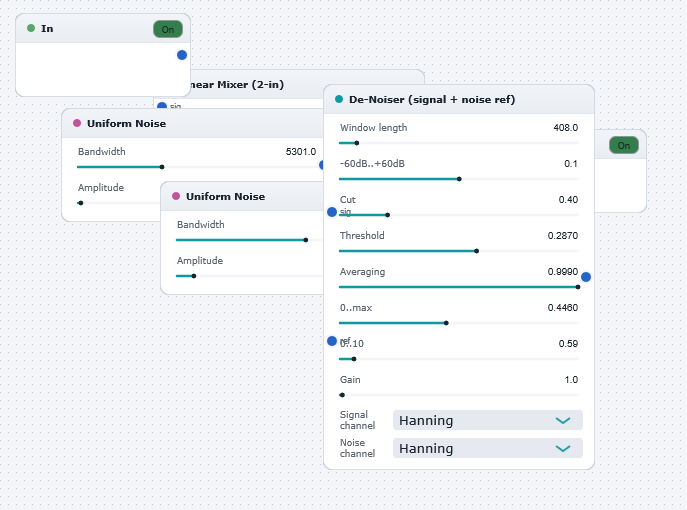Click the Bandwidth slider of the front Uniform Noise node

249,240
